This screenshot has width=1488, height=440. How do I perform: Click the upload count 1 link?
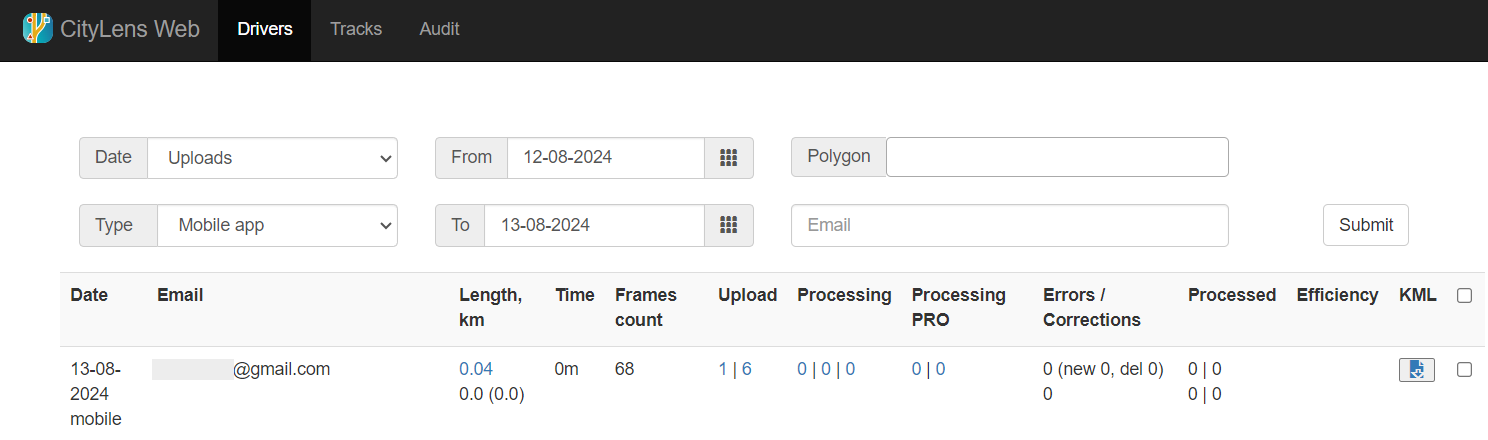coord(723,369)
